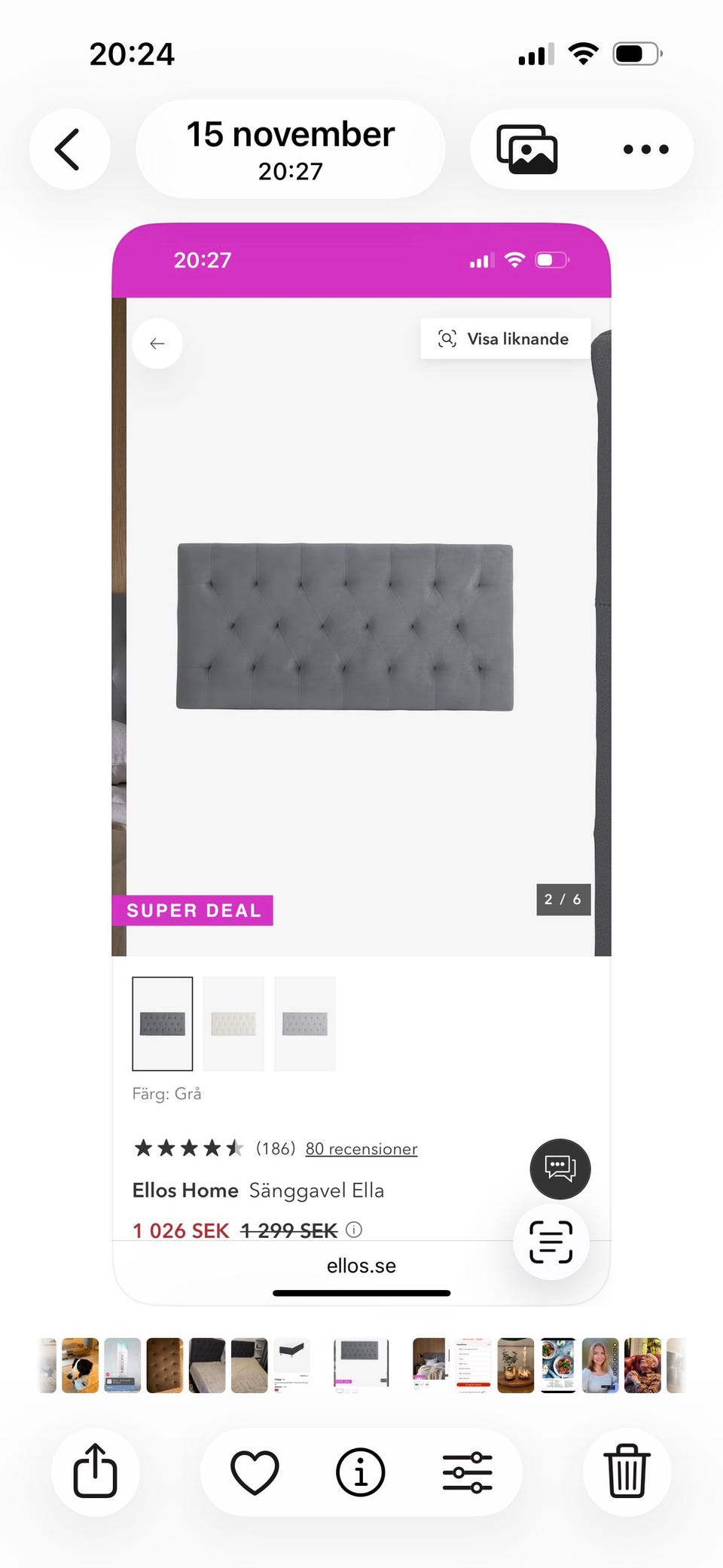Tap the share icon

[x=96, y=1471]
